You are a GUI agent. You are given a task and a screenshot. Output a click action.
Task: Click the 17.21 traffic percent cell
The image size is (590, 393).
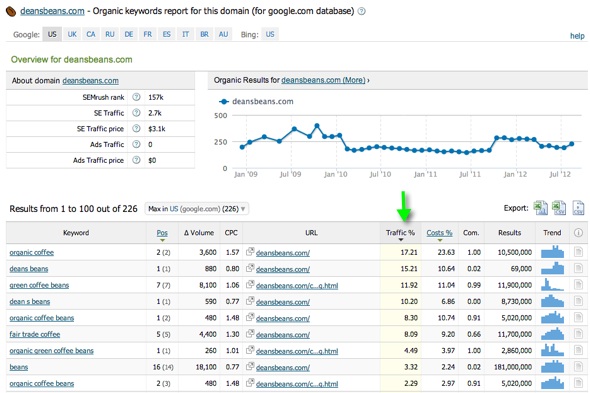409,252
